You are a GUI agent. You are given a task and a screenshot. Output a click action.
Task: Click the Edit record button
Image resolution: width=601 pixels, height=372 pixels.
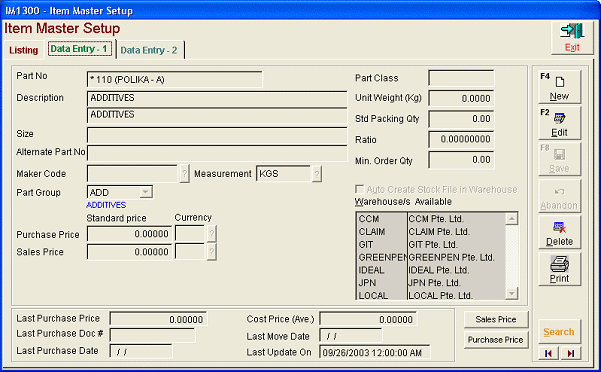click(560, 123)
